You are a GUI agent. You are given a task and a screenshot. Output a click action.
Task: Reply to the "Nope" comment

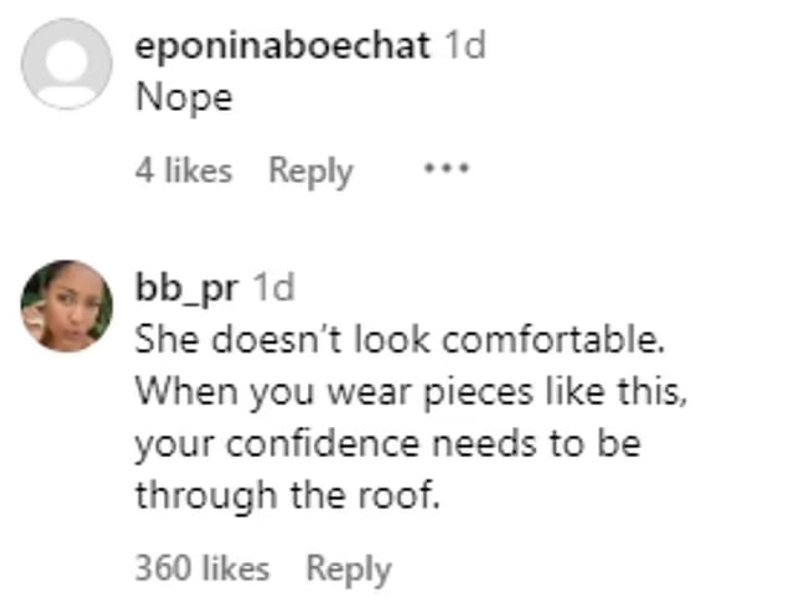click(310, 171)
